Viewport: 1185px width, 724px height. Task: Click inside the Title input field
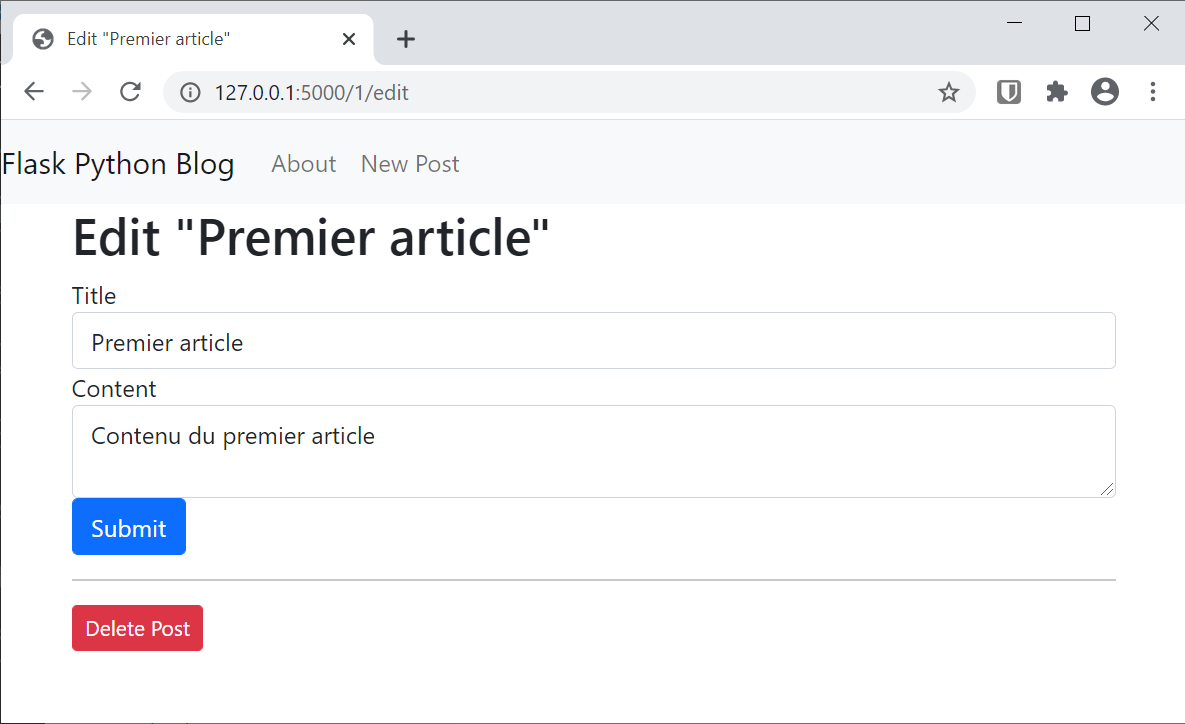click(593, 341)
